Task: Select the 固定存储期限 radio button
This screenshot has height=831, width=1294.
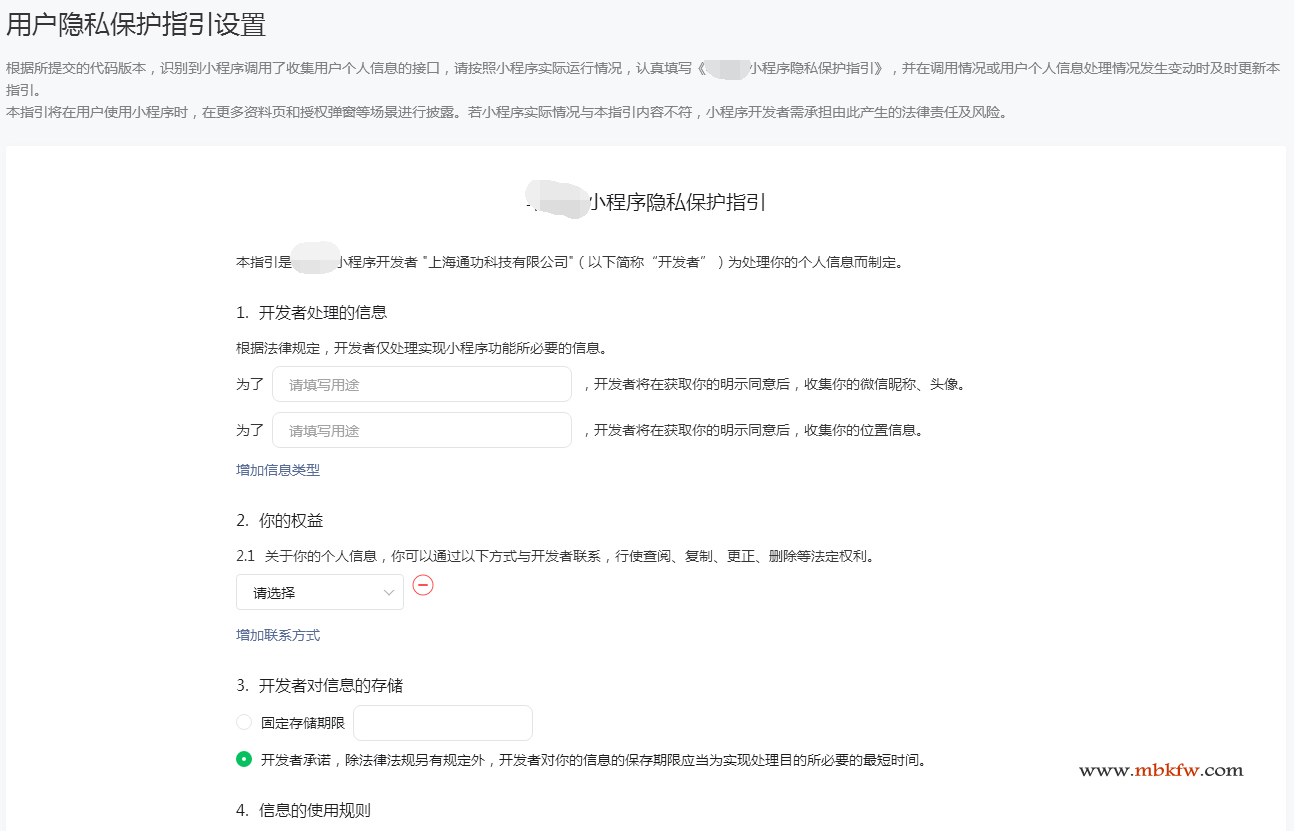Action: [x=244, y=722]
